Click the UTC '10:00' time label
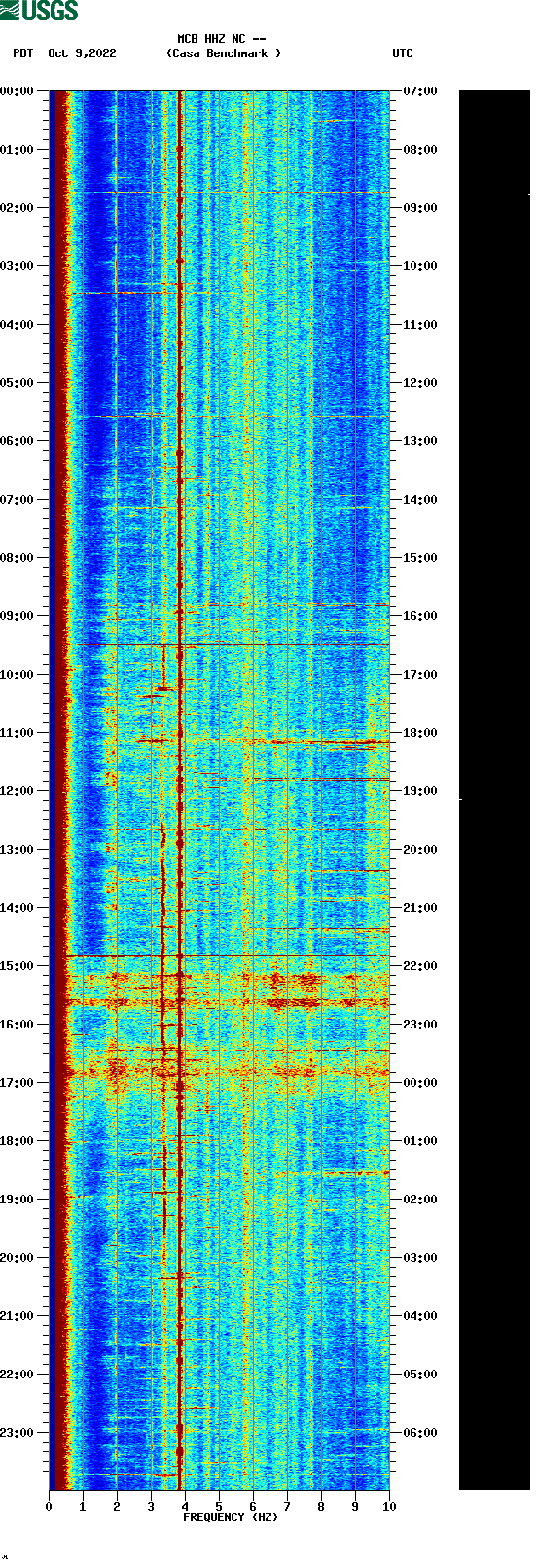The width and height of the screenshot is (537, 1568). point(420,266)
